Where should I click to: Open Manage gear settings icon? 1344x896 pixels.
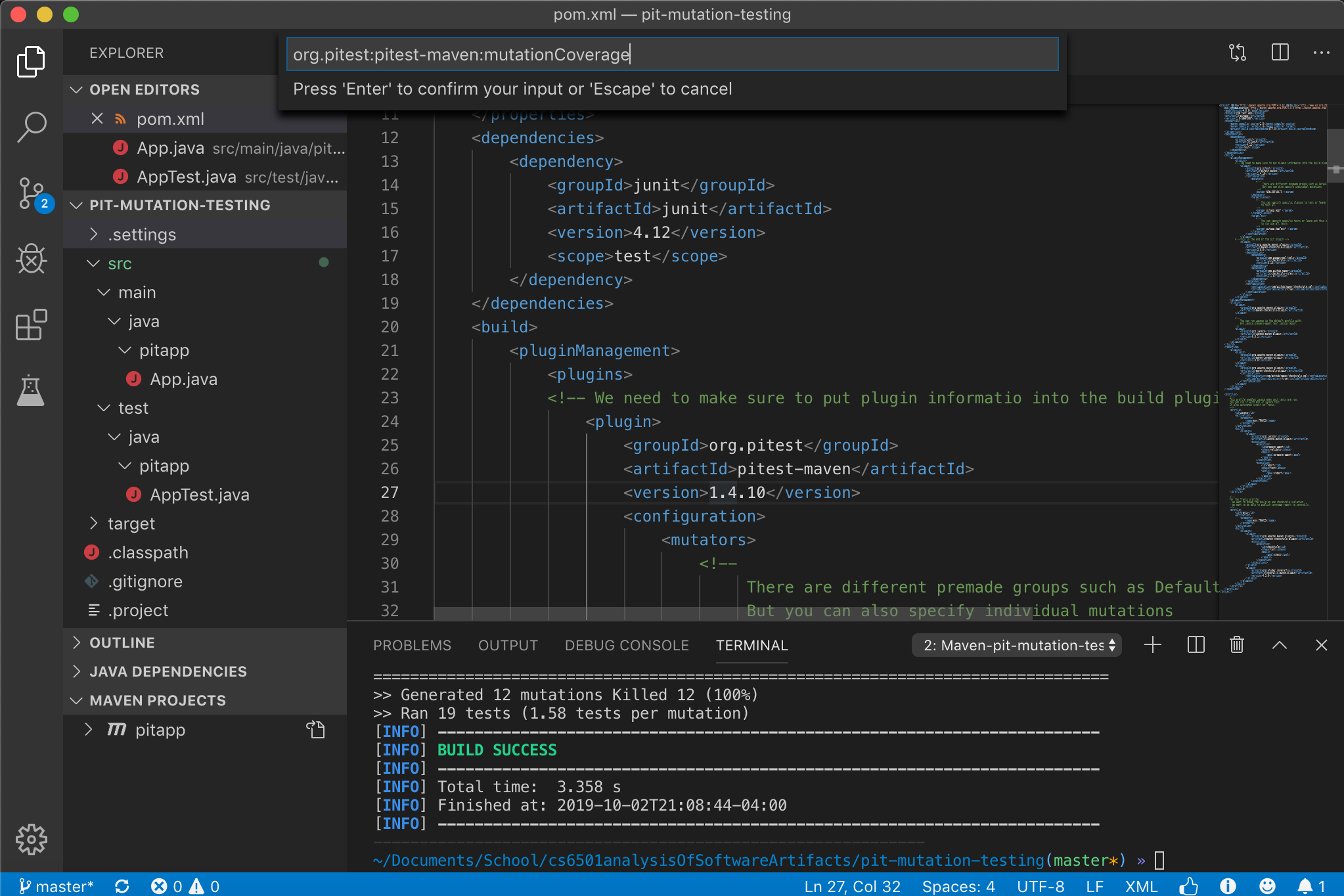(31, 839)
